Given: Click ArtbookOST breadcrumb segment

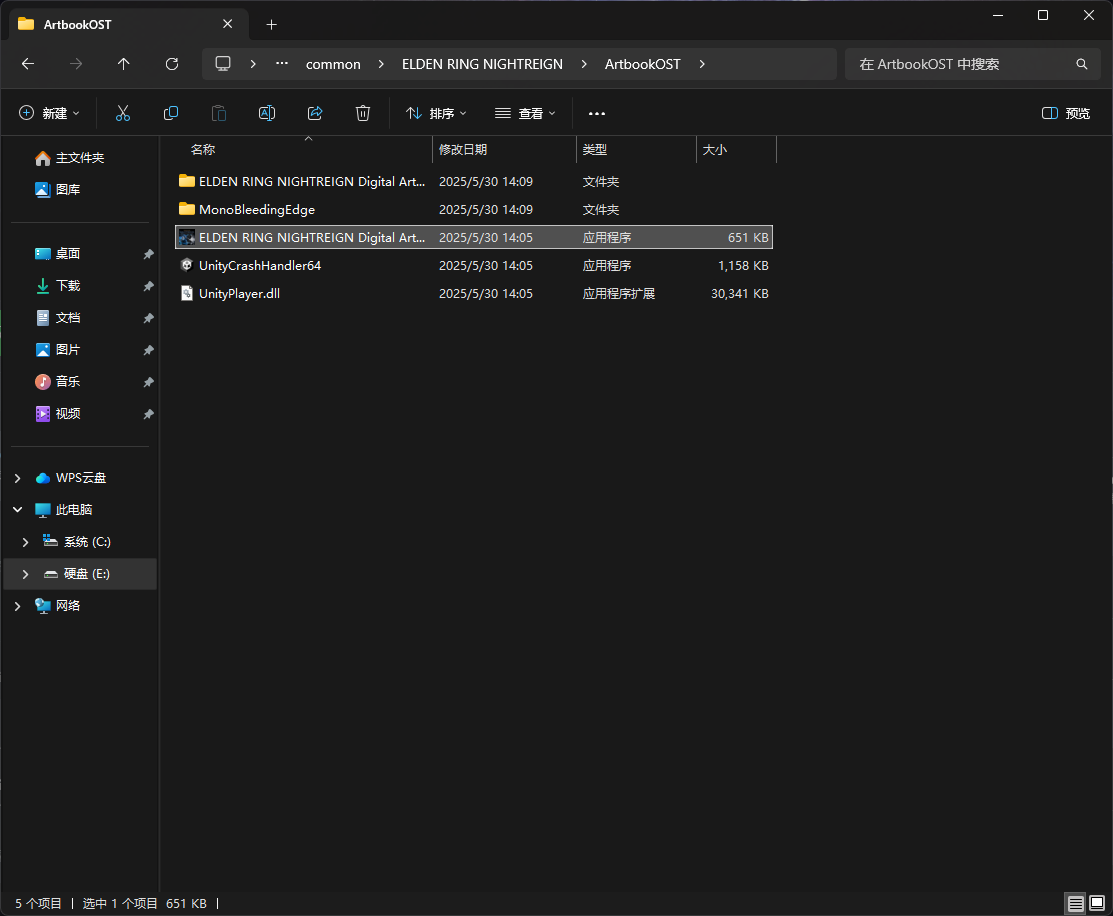Looking at the screenshot, I should pyautogui.click(x=642, y=64).
